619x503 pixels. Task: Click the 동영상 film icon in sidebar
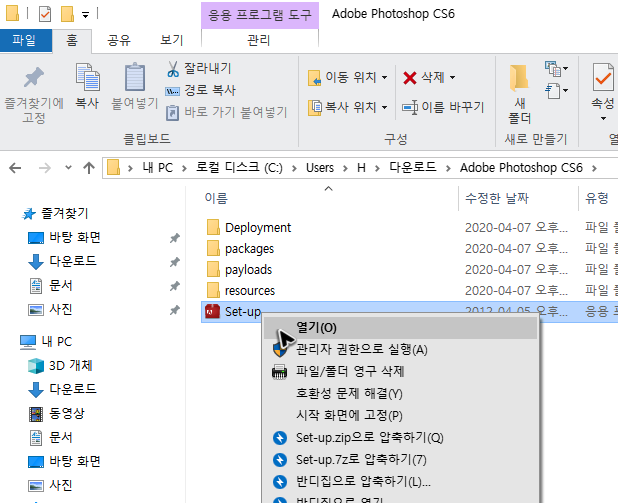coord(36,414)
